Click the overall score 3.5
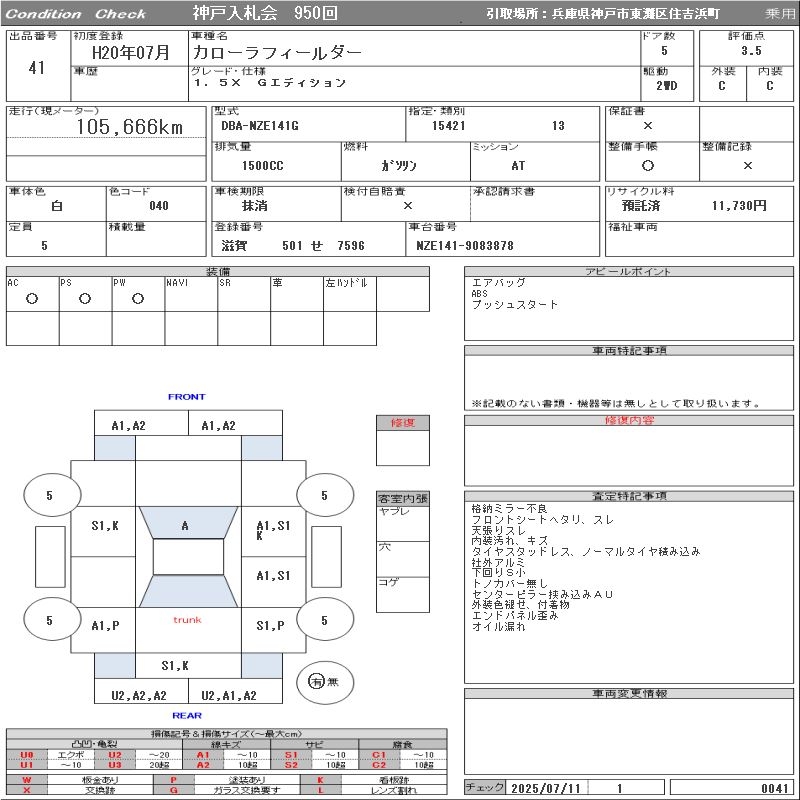The width and height of the screenshot is (800, 800). pyautogui.click(x=751, y=51)
